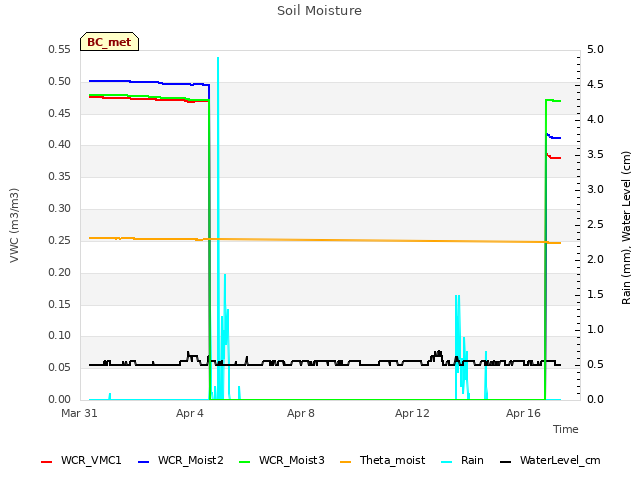Click the 4.5 right axis value
Screen dimensions: 640x480
595,84
